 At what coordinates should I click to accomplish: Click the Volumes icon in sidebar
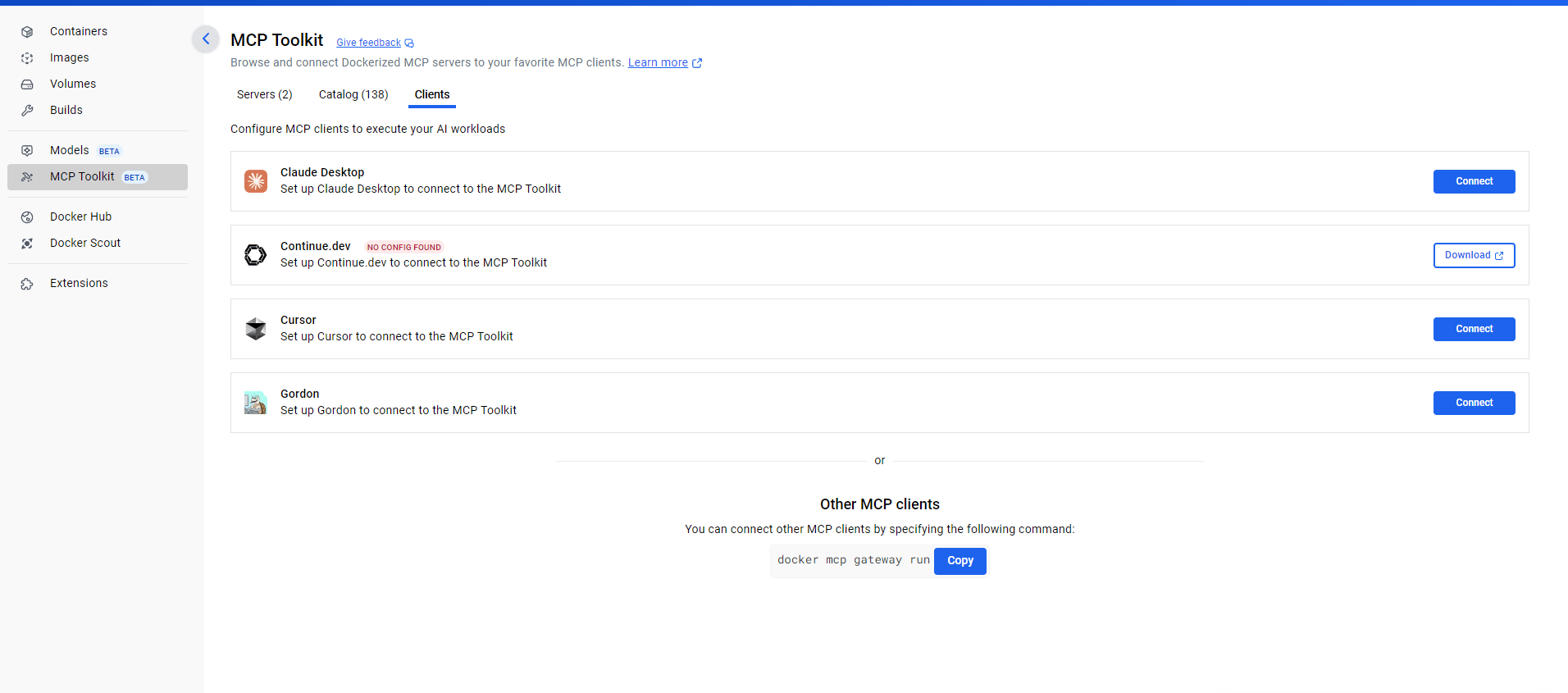coord(27,84)
